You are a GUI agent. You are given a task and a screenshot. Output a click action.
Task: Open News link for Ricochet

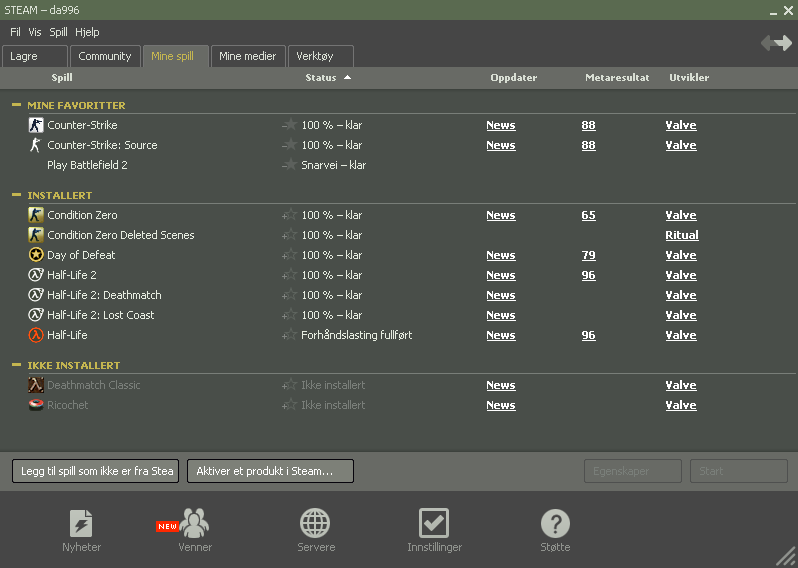coord(501,405)
